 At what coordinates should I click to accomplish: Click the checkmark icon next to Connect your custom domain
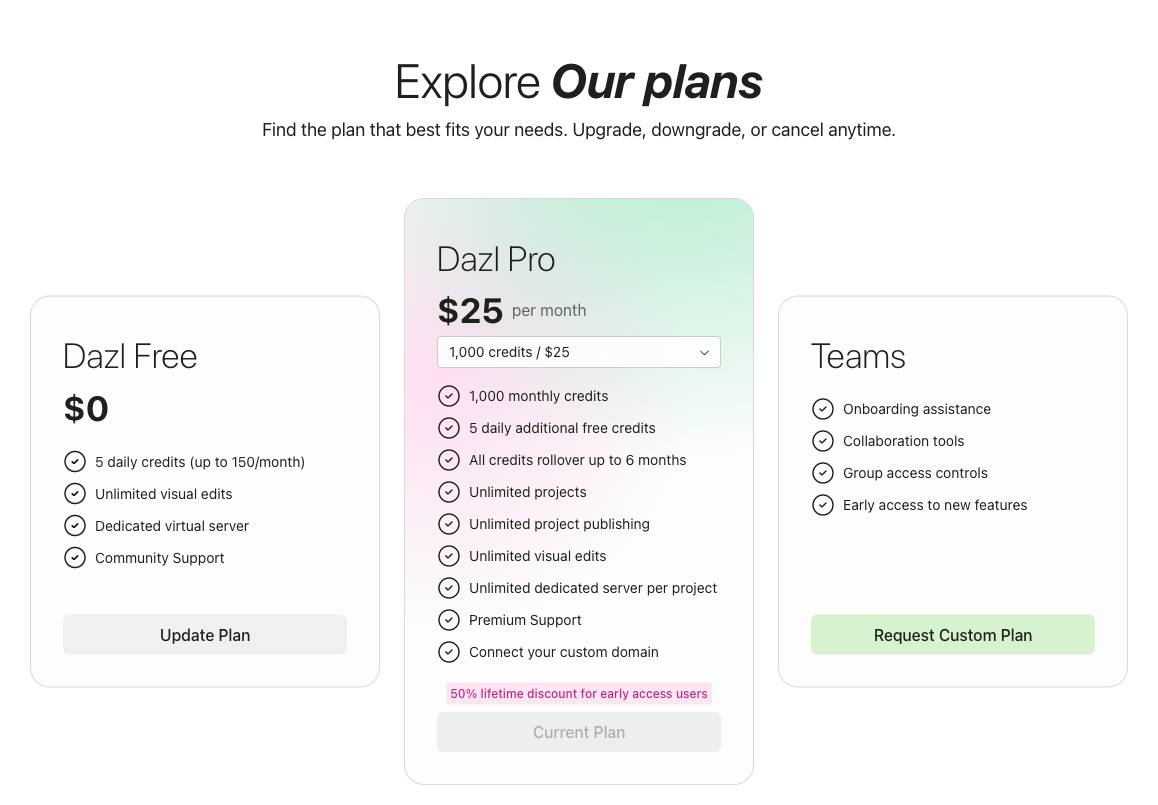coord(449,652)
